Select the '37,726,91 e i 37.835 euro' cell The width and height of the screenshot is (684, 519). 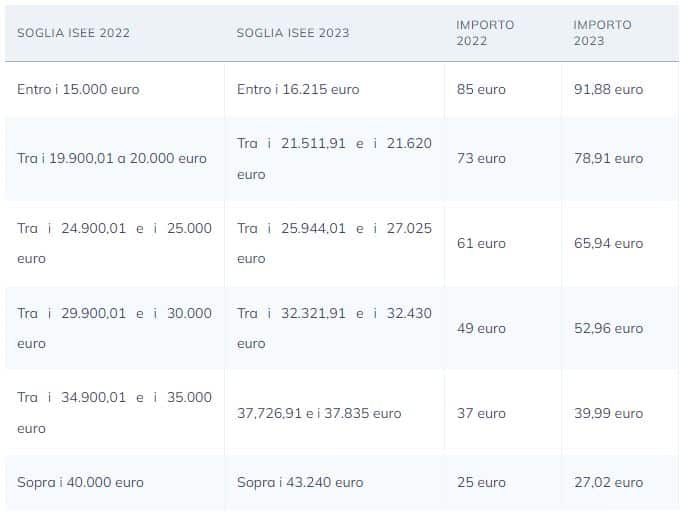point(319,413)
